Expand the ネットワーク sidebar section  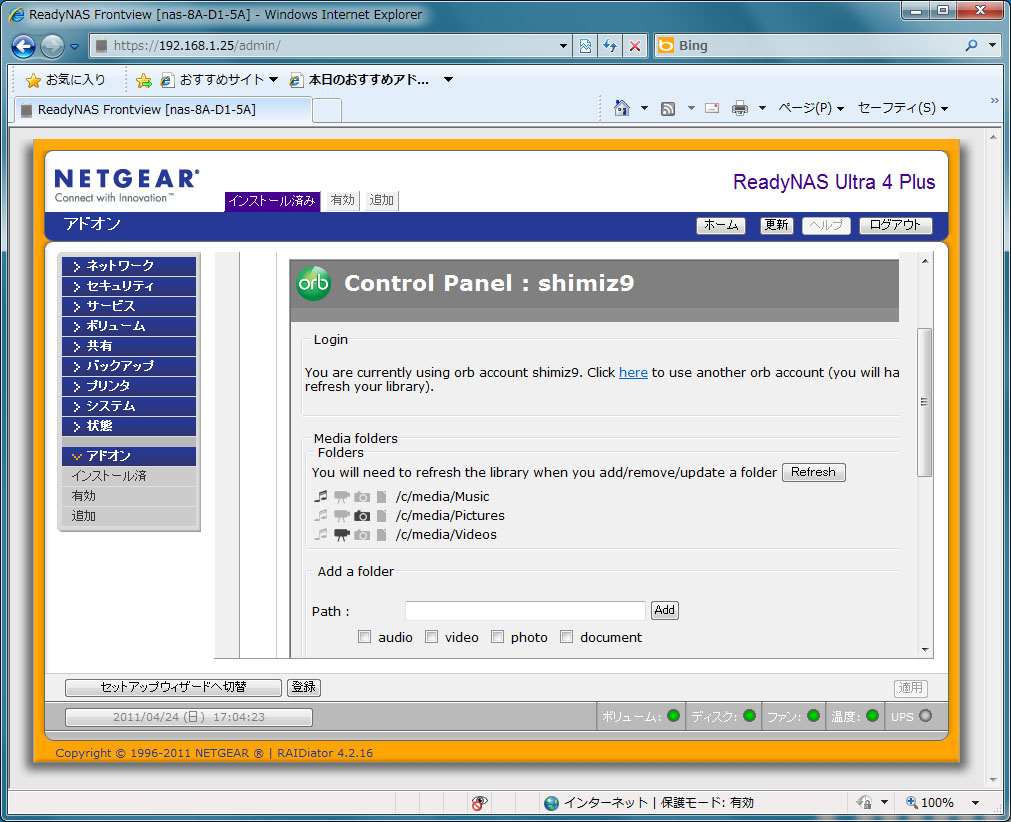[129, 266]
